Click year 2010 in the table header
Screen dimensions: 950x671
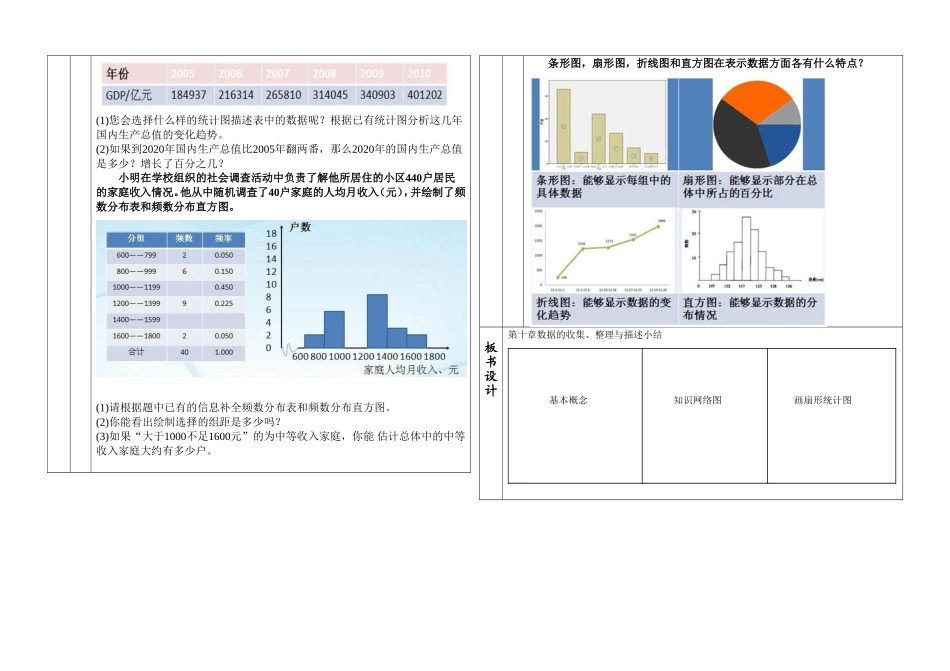419,74
